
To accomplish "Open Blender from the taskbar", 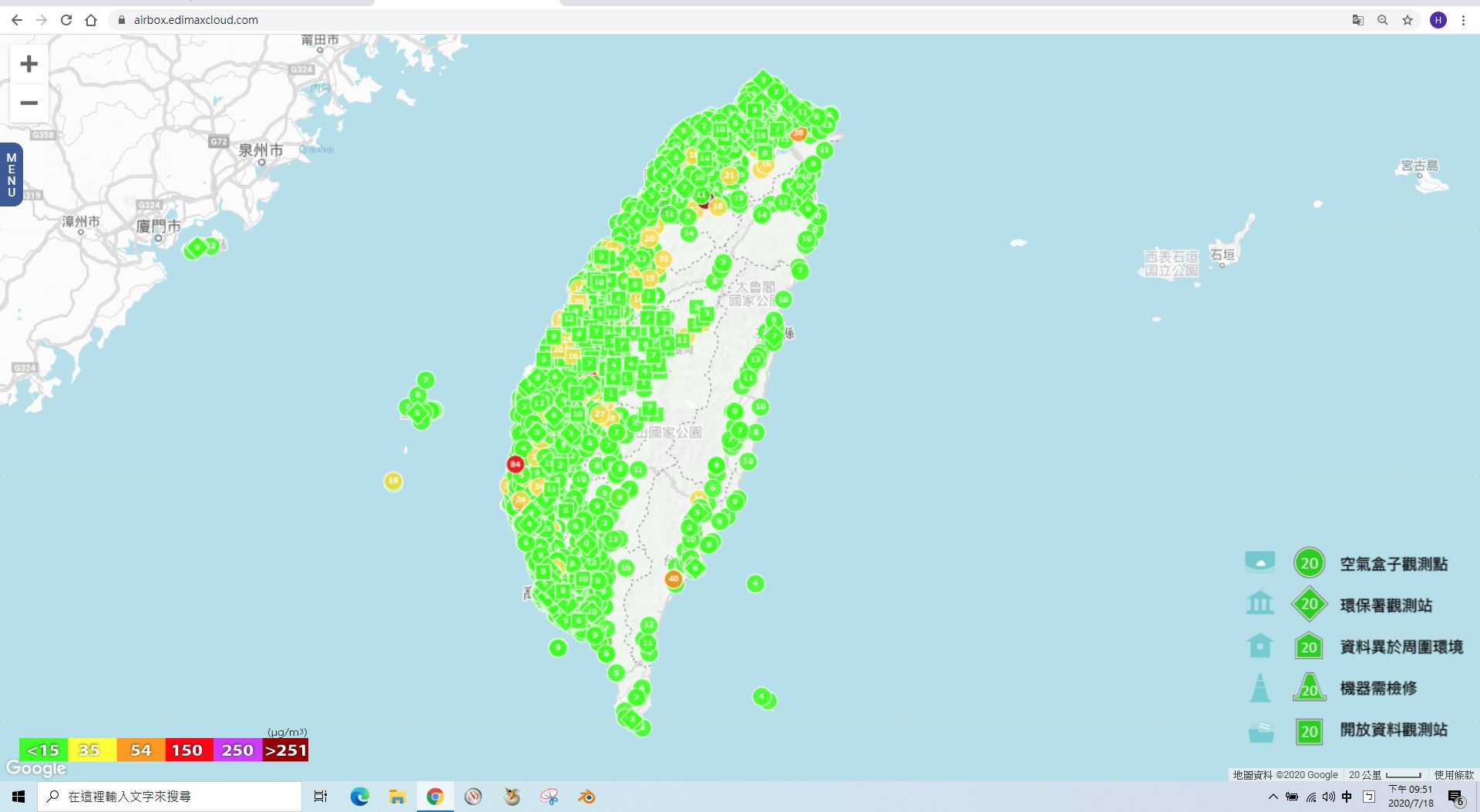I will [587, 797].
